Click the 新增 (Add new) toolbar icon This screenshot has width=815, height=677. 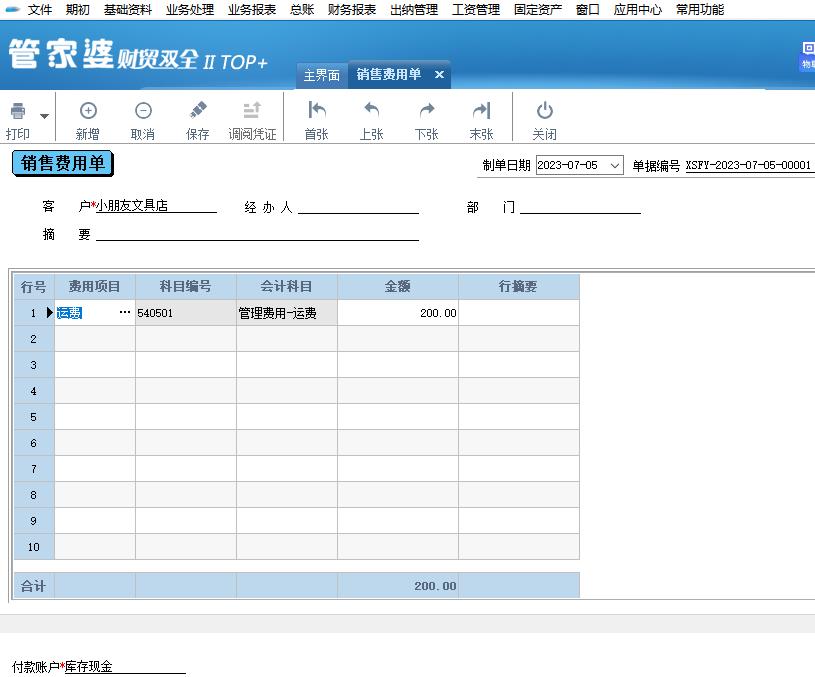pyautogui.click(x=88, y=111)
